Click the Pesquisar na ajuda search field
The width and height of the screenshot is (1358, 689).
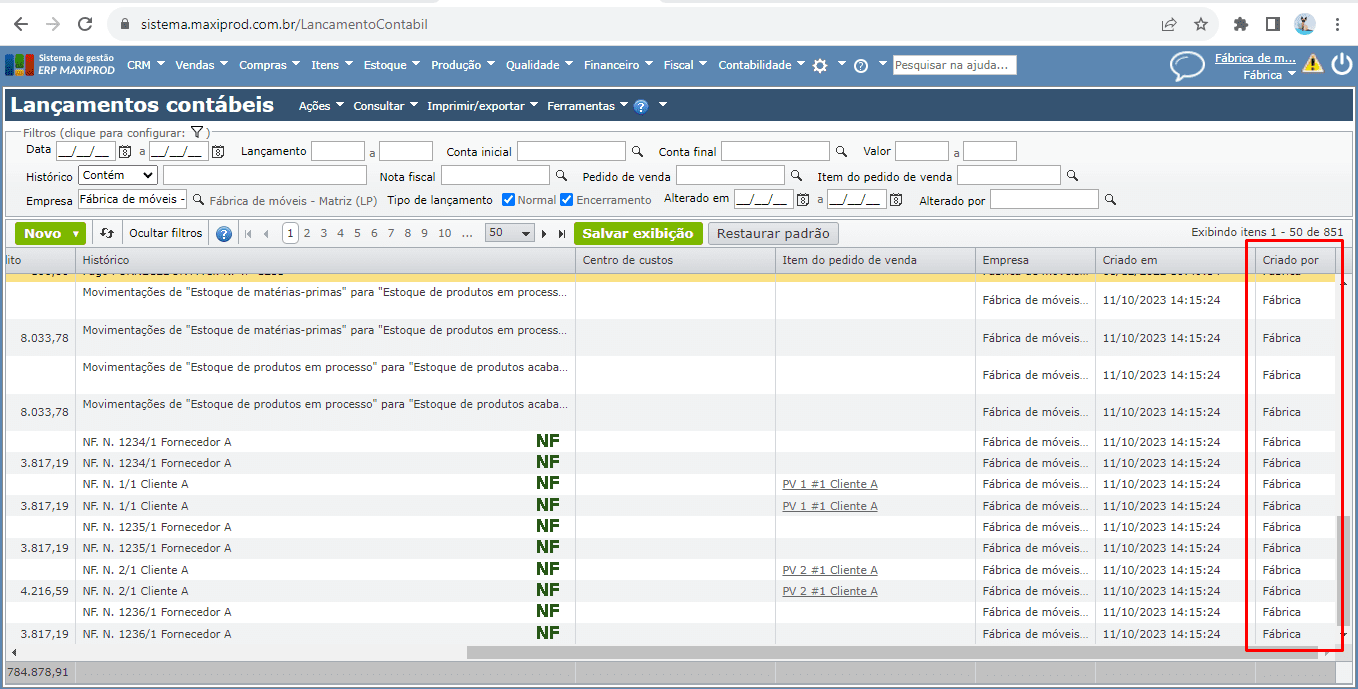tap(954, 65)
